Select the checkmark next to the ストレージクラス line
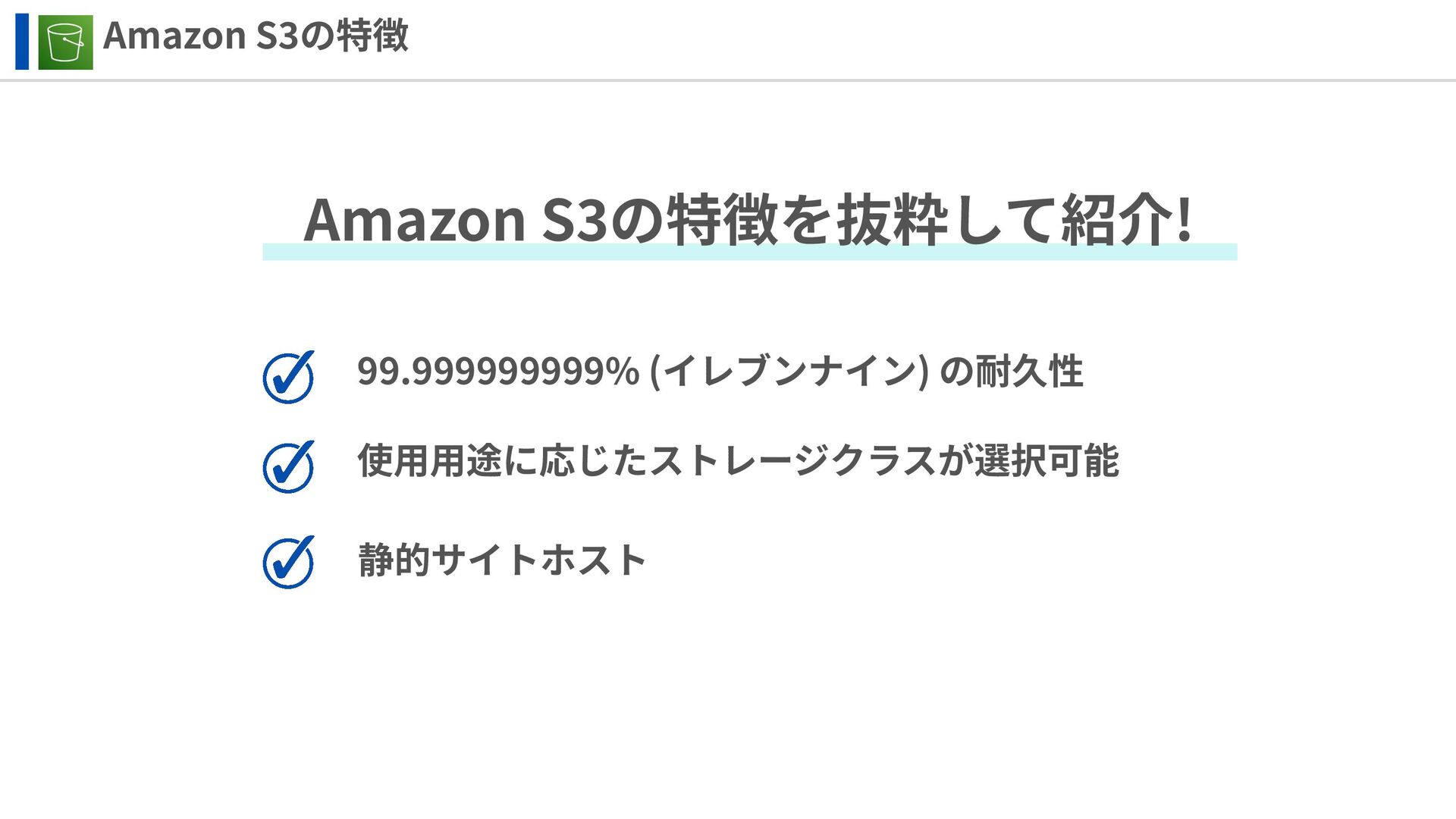The height and width of the screenshot is (819, 1456). coord(288,466)
